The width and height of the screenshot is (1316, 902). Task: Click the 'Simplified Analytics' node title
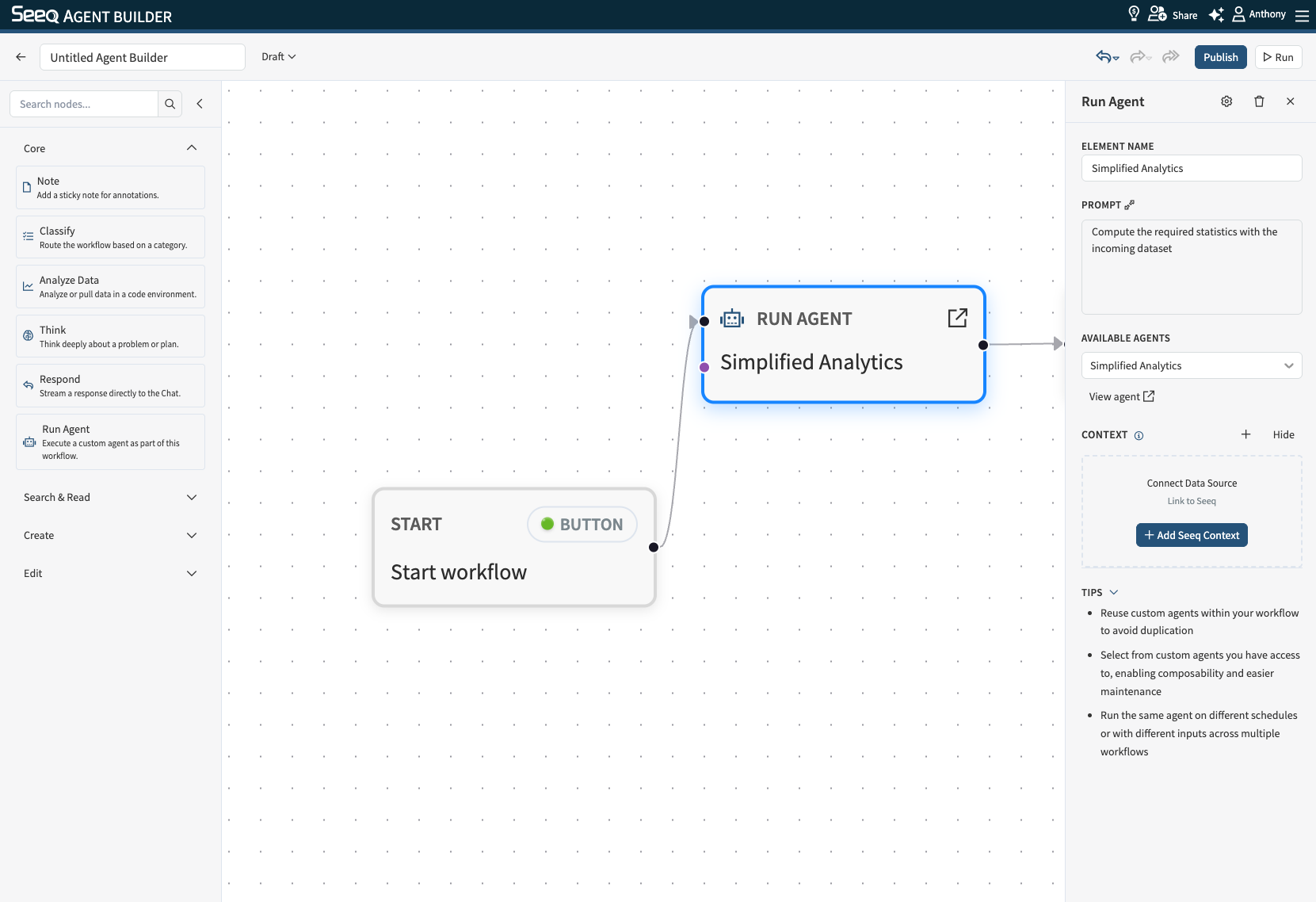811,362
